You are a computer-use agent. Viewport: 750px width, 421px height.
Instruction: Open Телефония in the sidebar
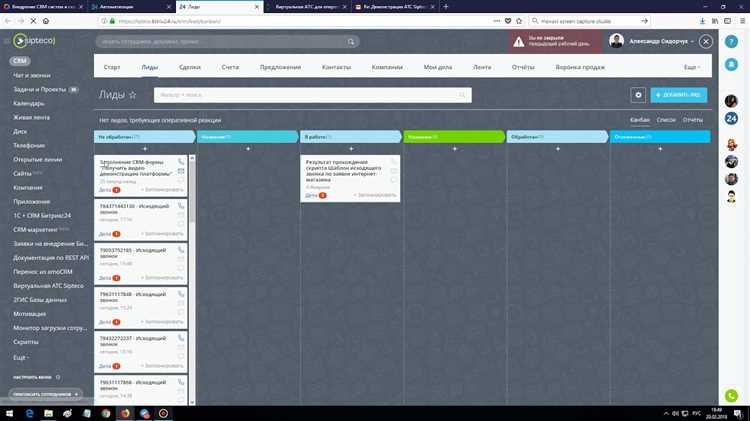29,145
